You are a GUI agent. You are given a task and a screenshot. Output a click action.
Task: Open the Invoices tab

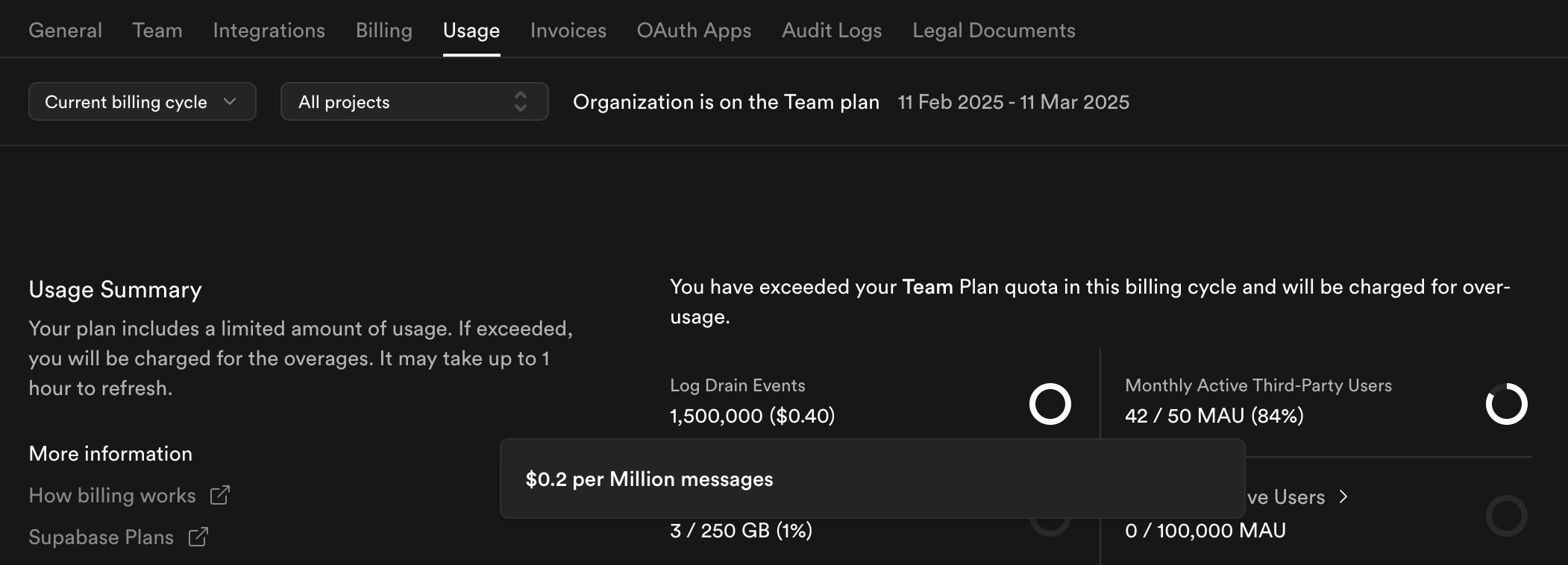click(568, 31)
